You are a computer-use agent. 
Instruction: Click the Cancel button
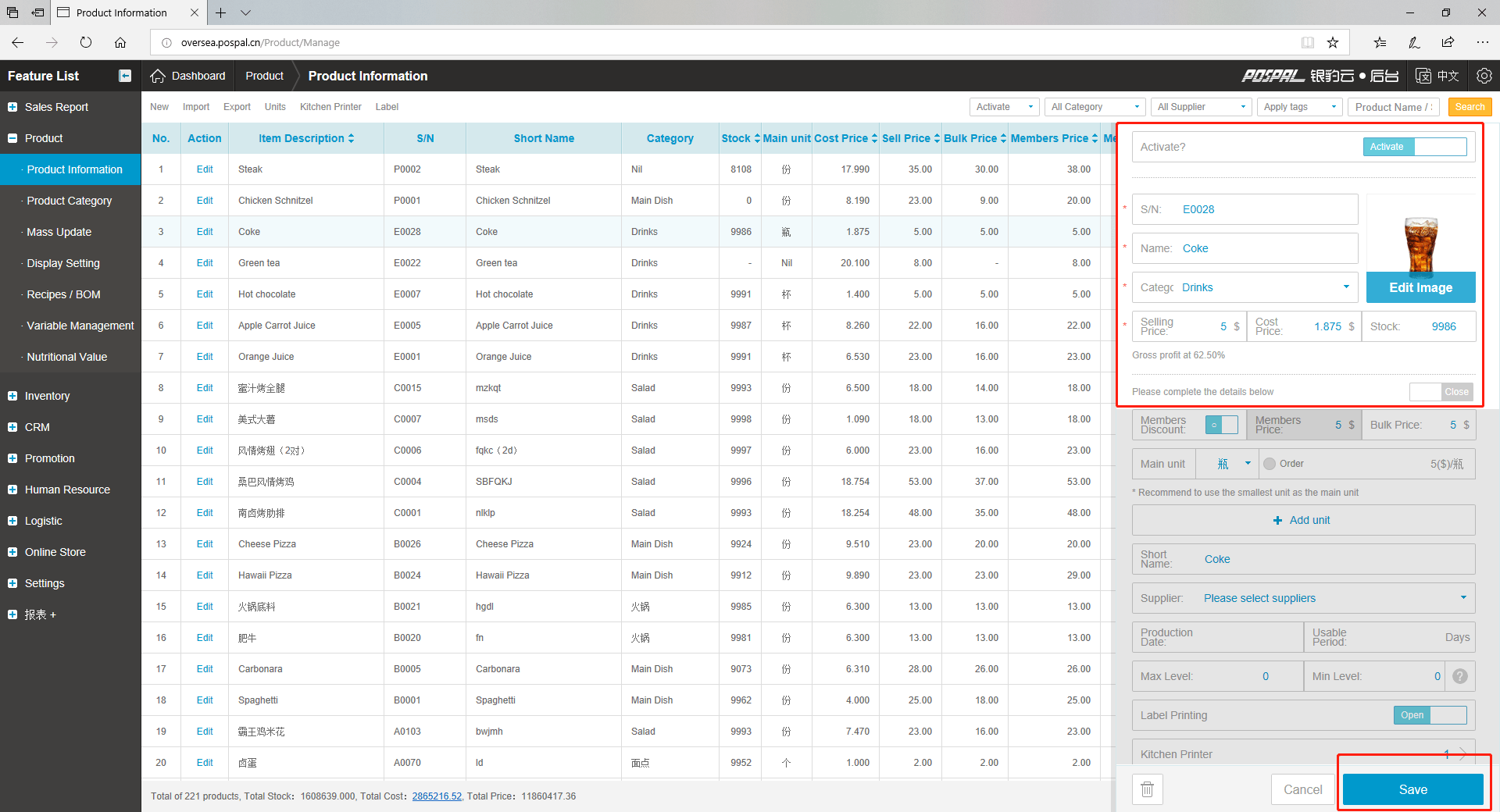pyautogui.click(x=1303, y=789)
